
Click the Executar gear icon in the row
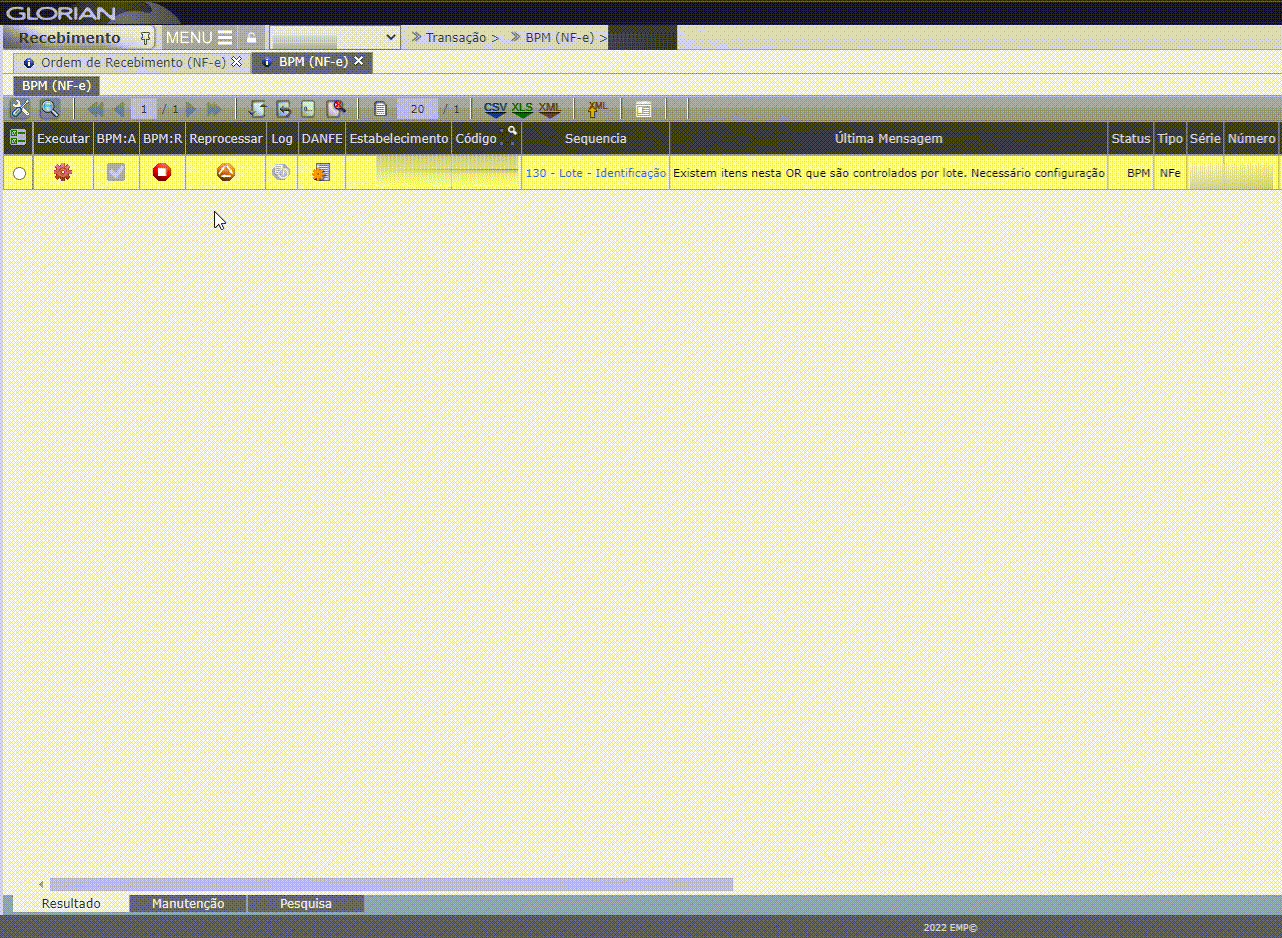tap(63, 173)
